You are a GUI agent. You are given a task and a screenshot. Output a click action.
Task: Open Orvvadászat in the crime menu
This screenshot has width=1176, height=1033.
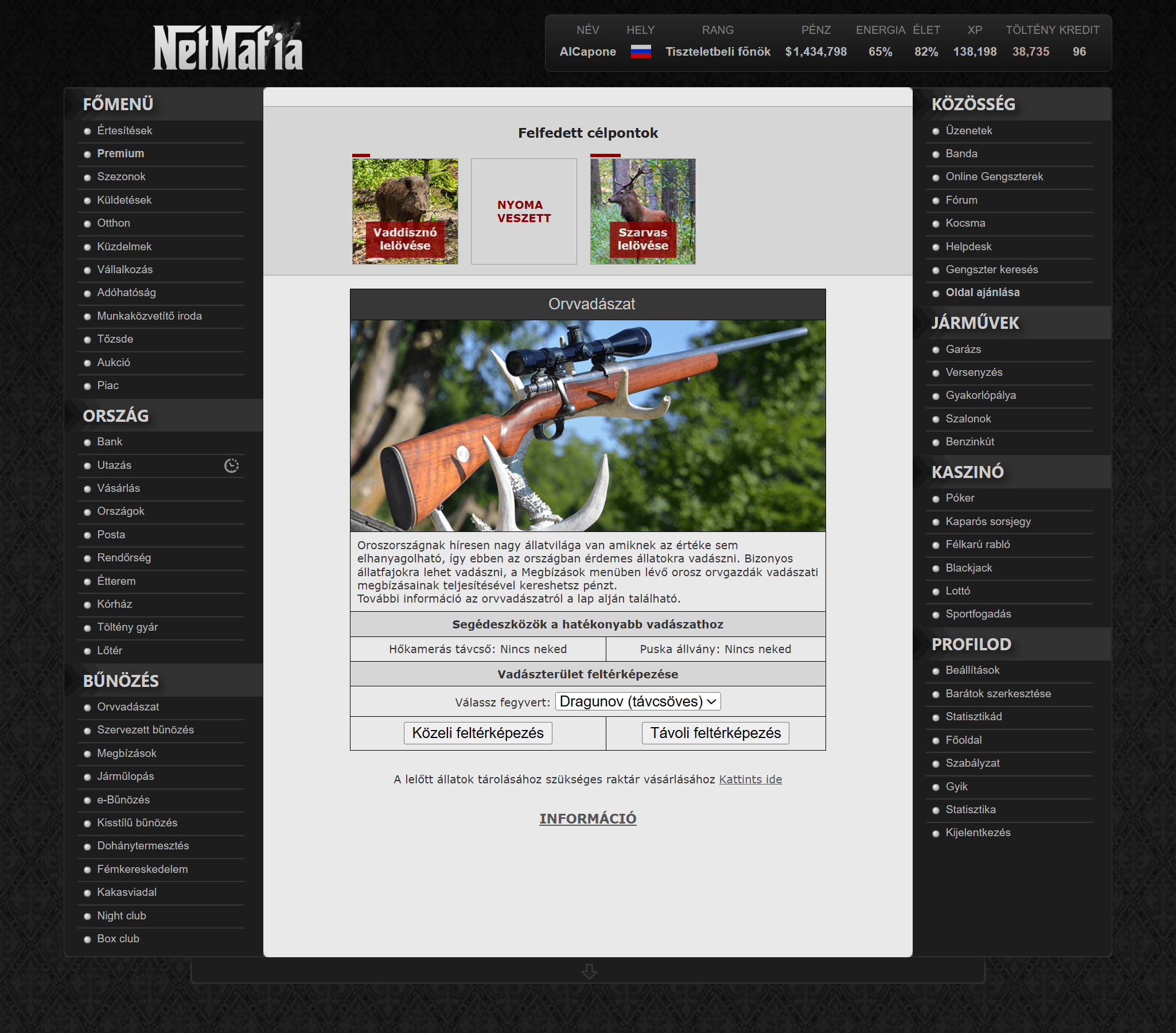click(x=128, y=706)
